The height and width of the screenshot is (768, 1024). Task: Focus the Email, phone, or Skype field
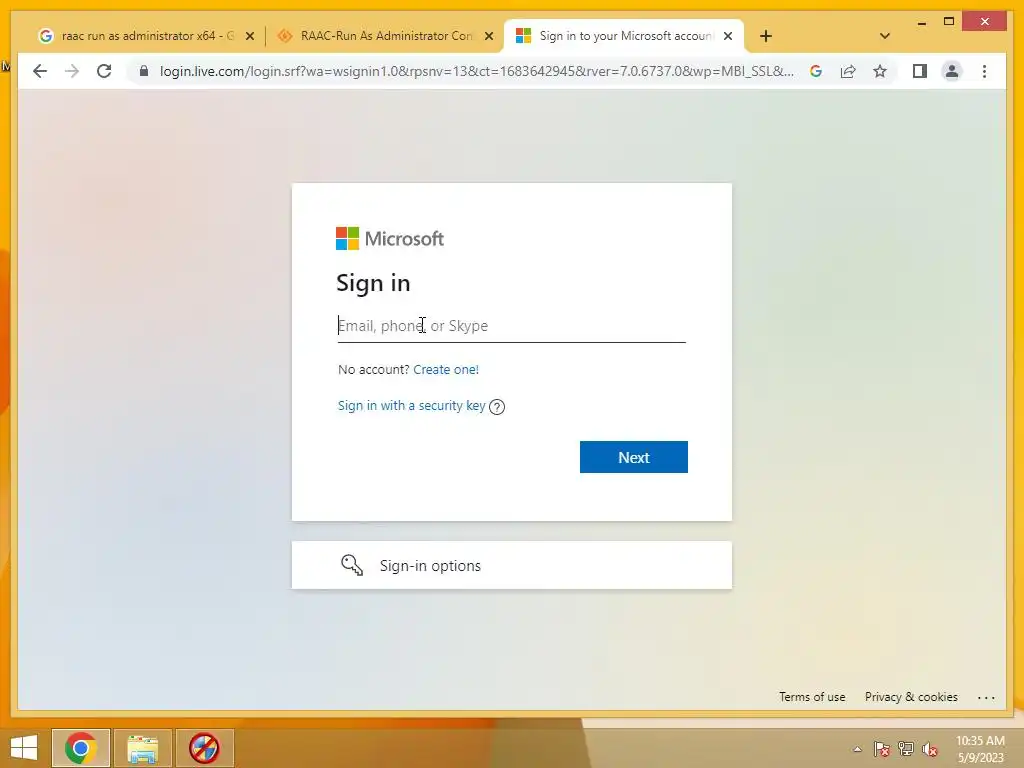(511, 326)
